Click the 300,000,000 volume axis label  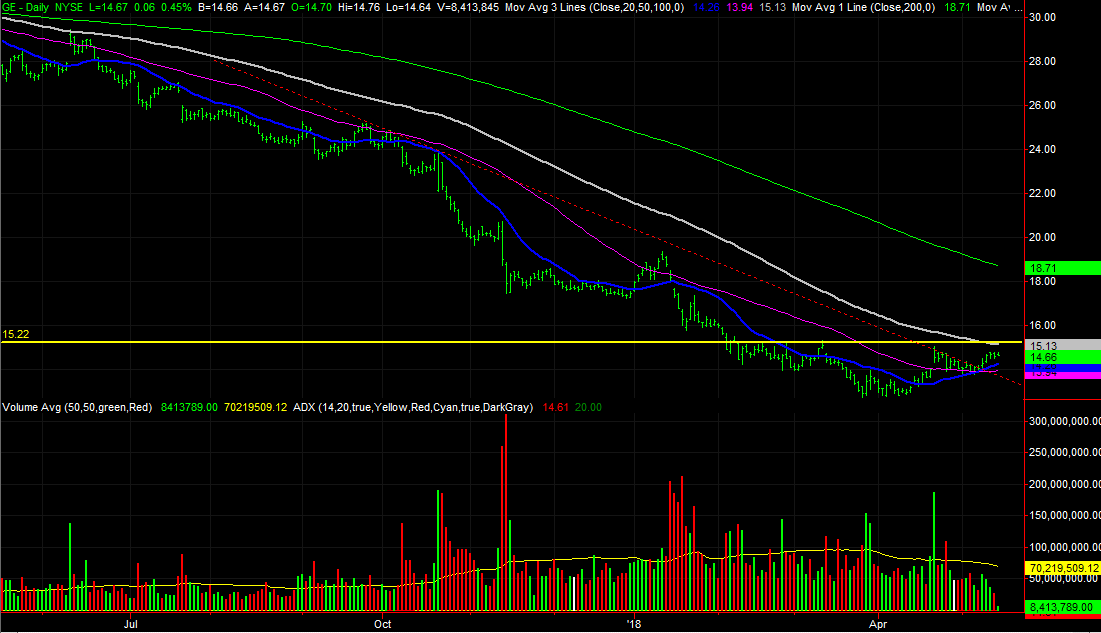point(1064,422)
